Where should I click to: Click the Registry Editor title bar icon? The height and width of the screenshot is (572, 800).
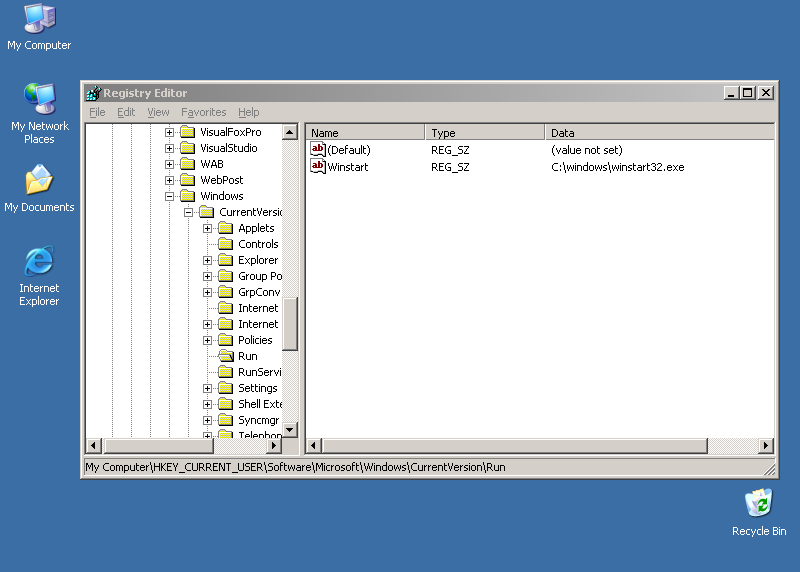(x=93, y=93)
